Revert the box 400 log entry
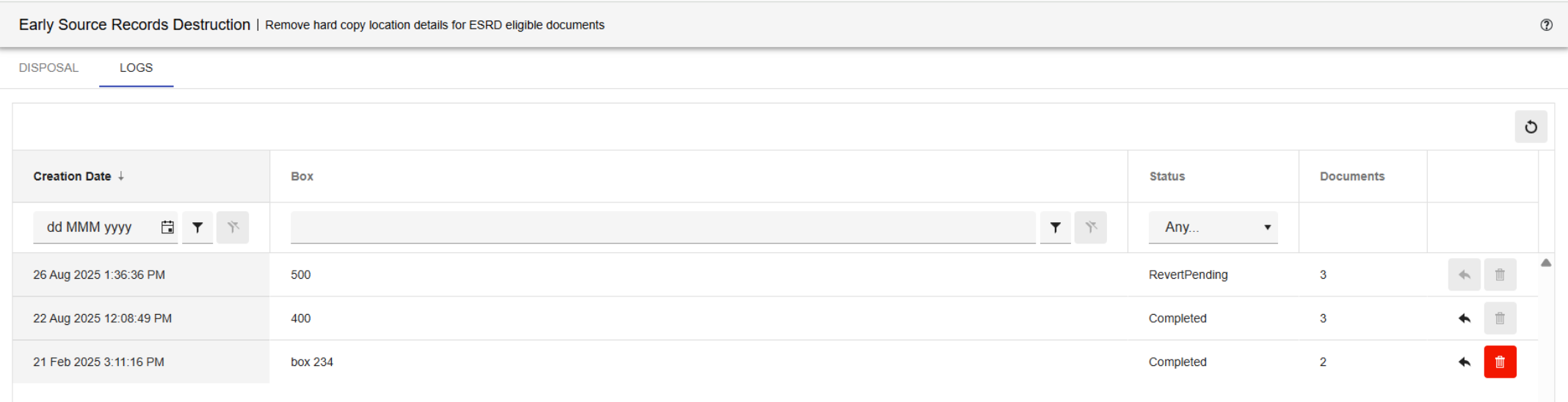This screenshot has width=1568, height=402. pos(1464,318)
